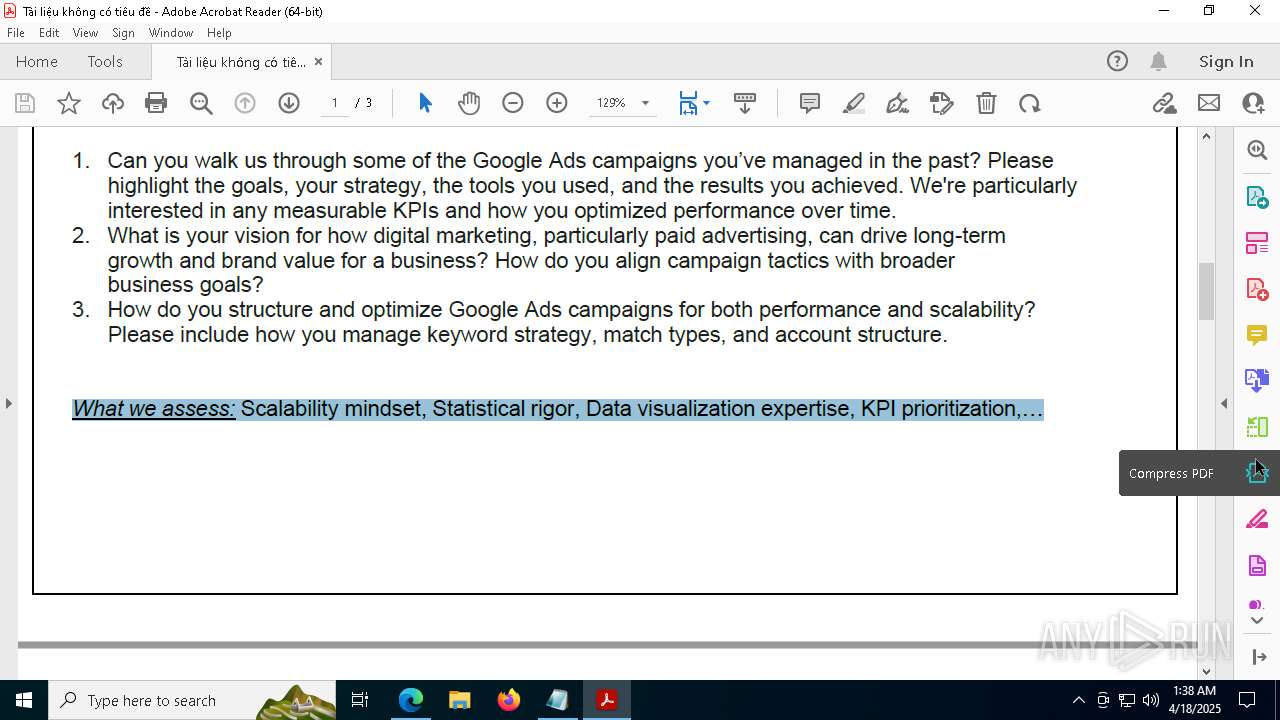
Task: Open the Find text magnifier tool
Action: 201,103
